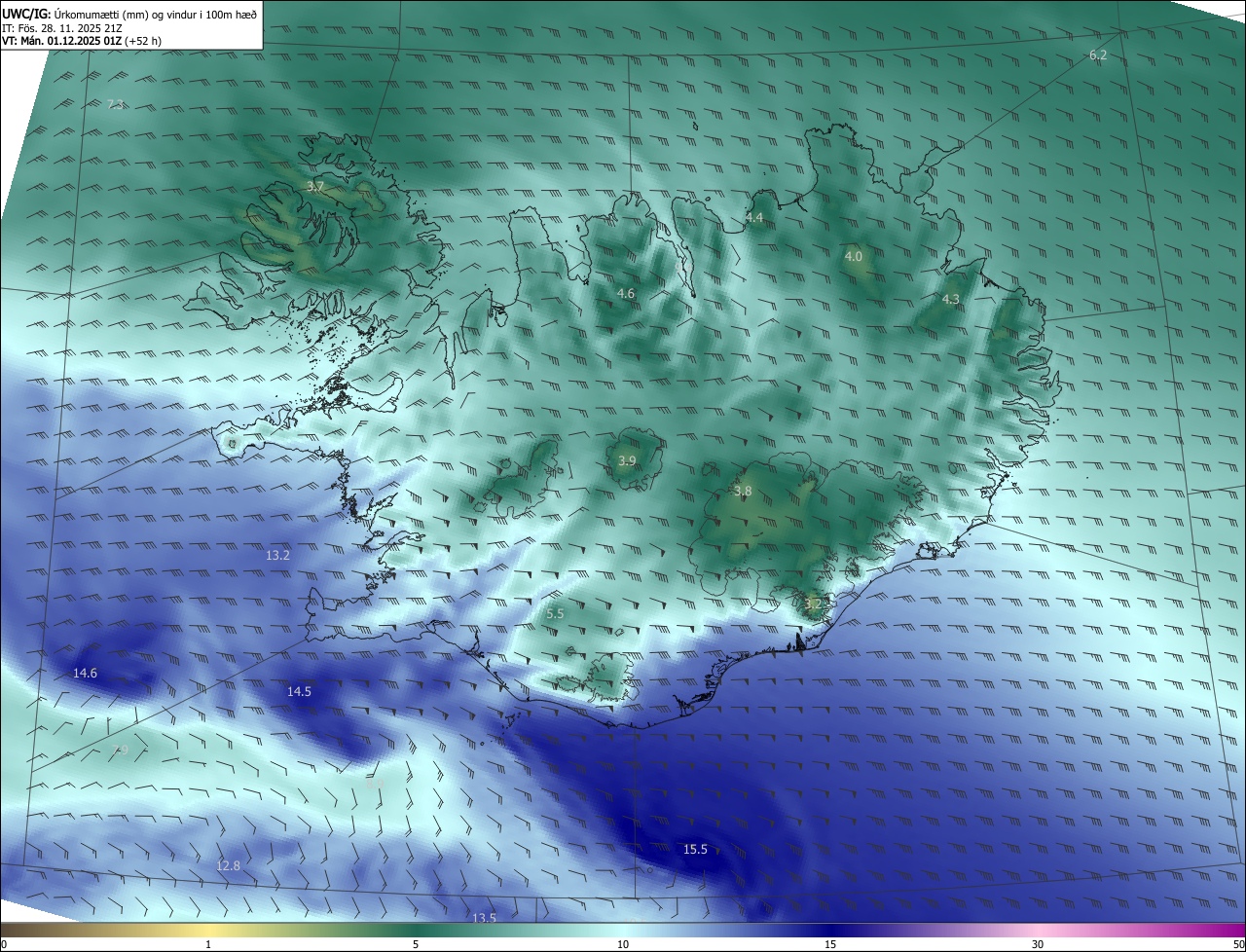Click the 3.7 value over the Westfjords
Viewport: 1246px width, 952px height.
point(315,186)
